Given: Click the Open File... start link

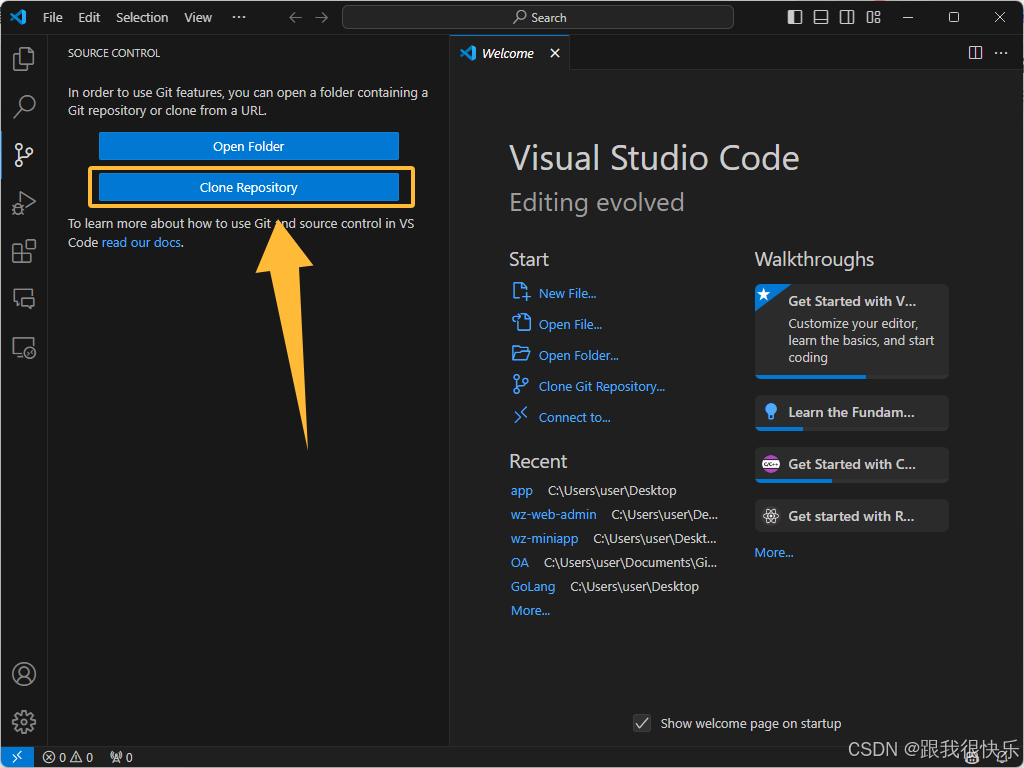Looking at the screenshot, I should 570,325.
